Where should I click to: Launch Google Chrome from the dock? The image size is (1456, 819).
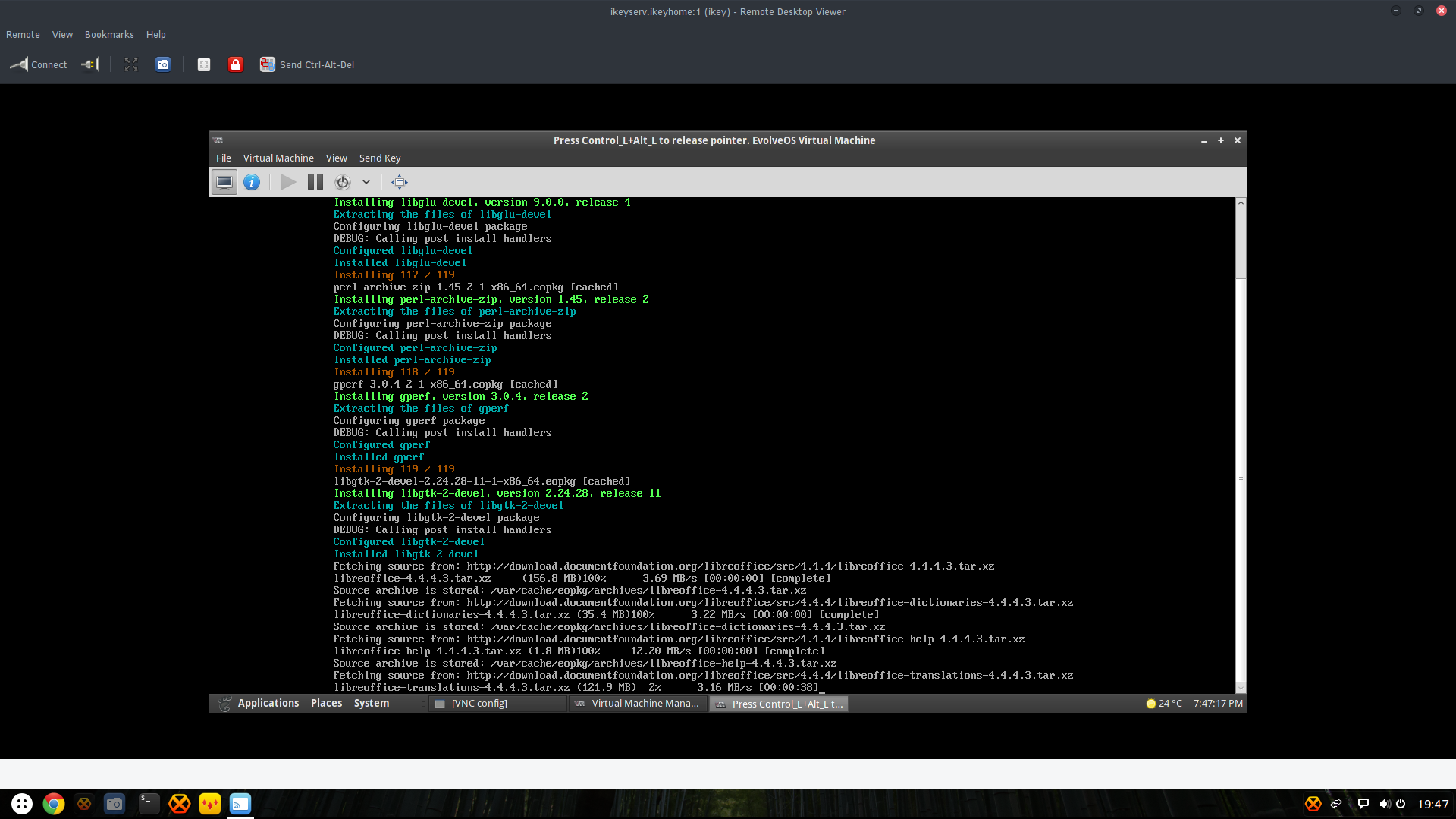coord(54,804)
